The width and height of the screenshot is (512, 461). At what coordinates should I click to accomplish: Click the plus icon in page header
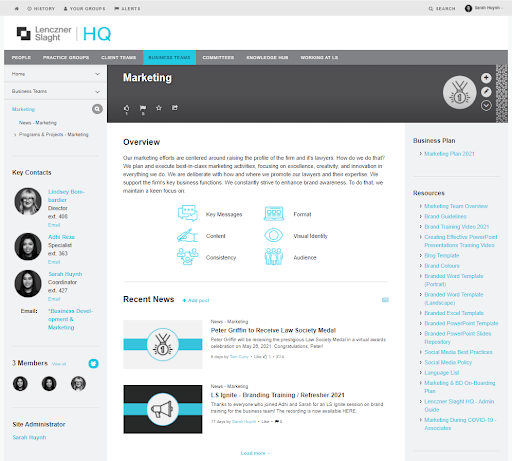point(486,78)
